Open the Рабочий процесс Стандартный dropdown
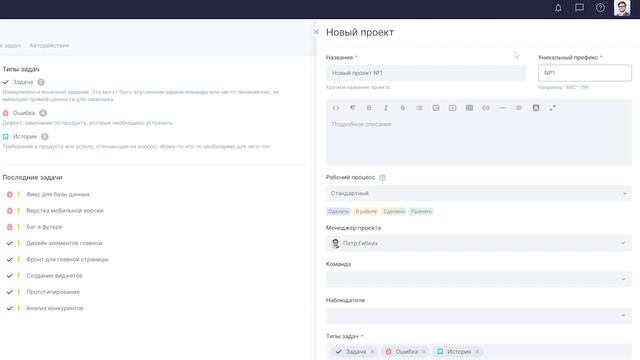 [479, 193]
